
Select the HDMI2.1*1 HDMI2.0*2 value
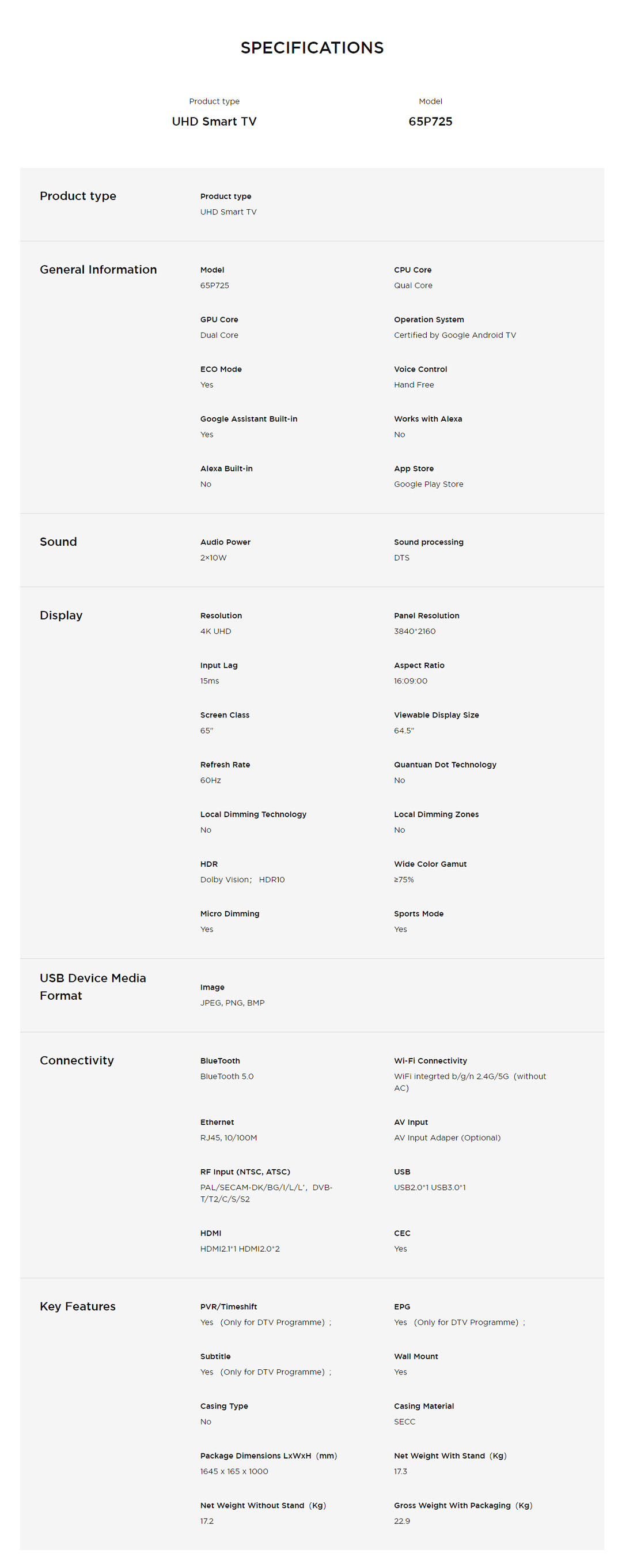[x=240, y=1248]
